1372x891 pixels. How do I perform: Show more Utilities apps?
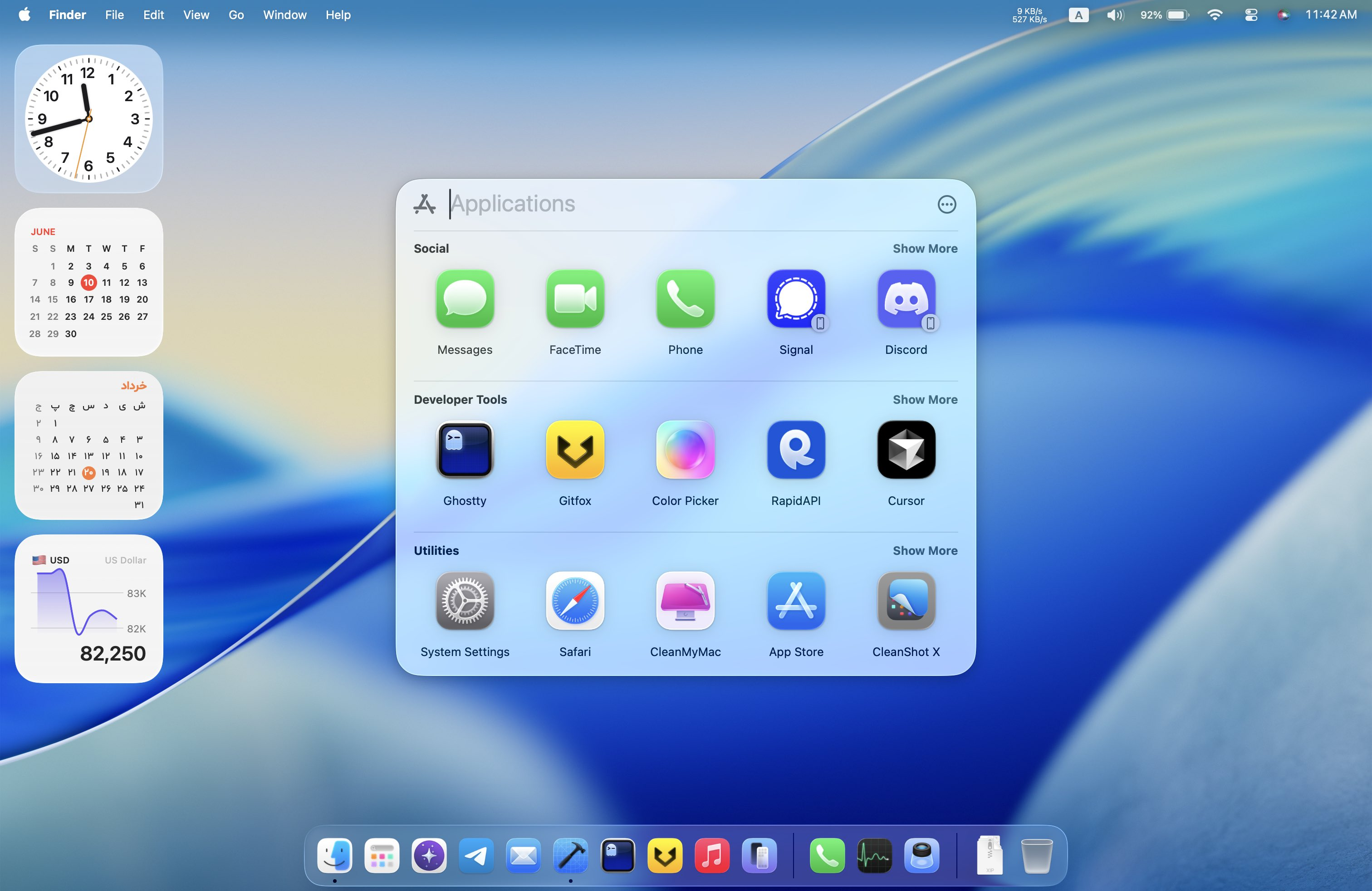pyautogui.click(x=925, y=550)
